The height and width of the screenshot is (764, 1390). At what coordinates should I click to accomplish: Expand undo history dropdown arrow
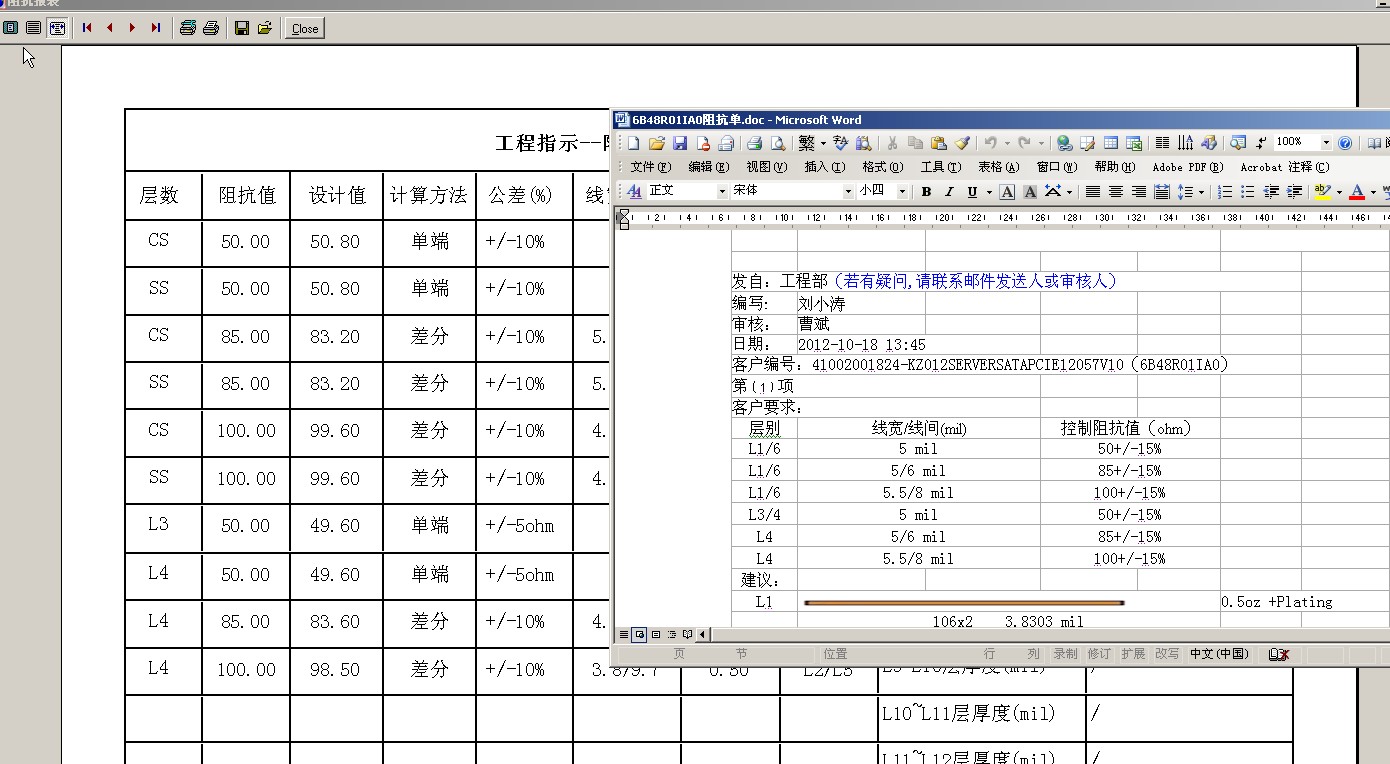point(1006,143)
